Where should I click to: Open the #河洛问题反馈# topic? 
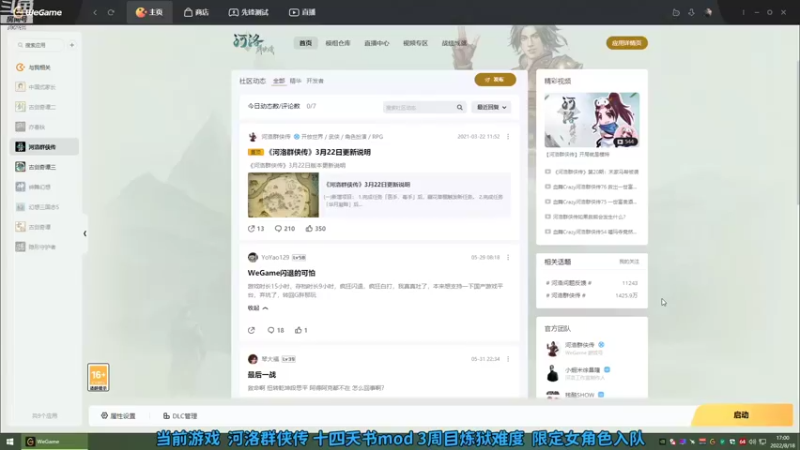(x=568, y=283)
